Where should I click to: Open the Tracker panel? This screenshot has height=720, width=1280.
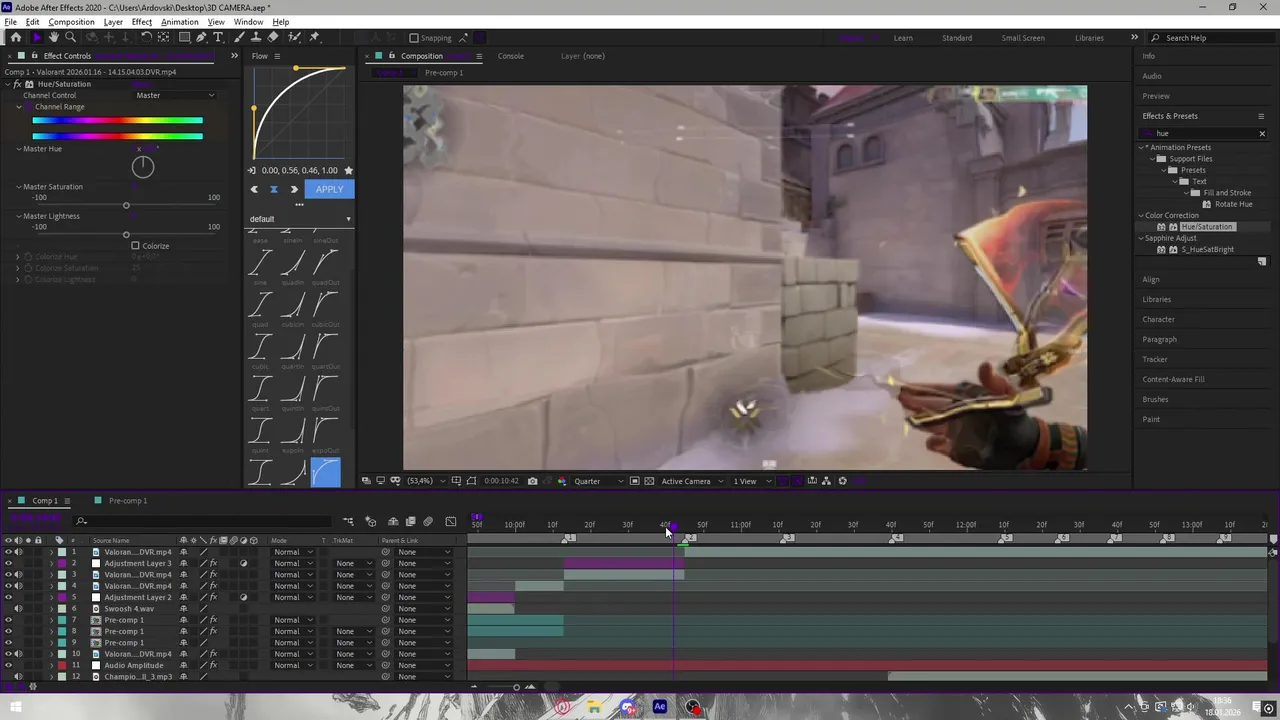[x=1155, y=359]
